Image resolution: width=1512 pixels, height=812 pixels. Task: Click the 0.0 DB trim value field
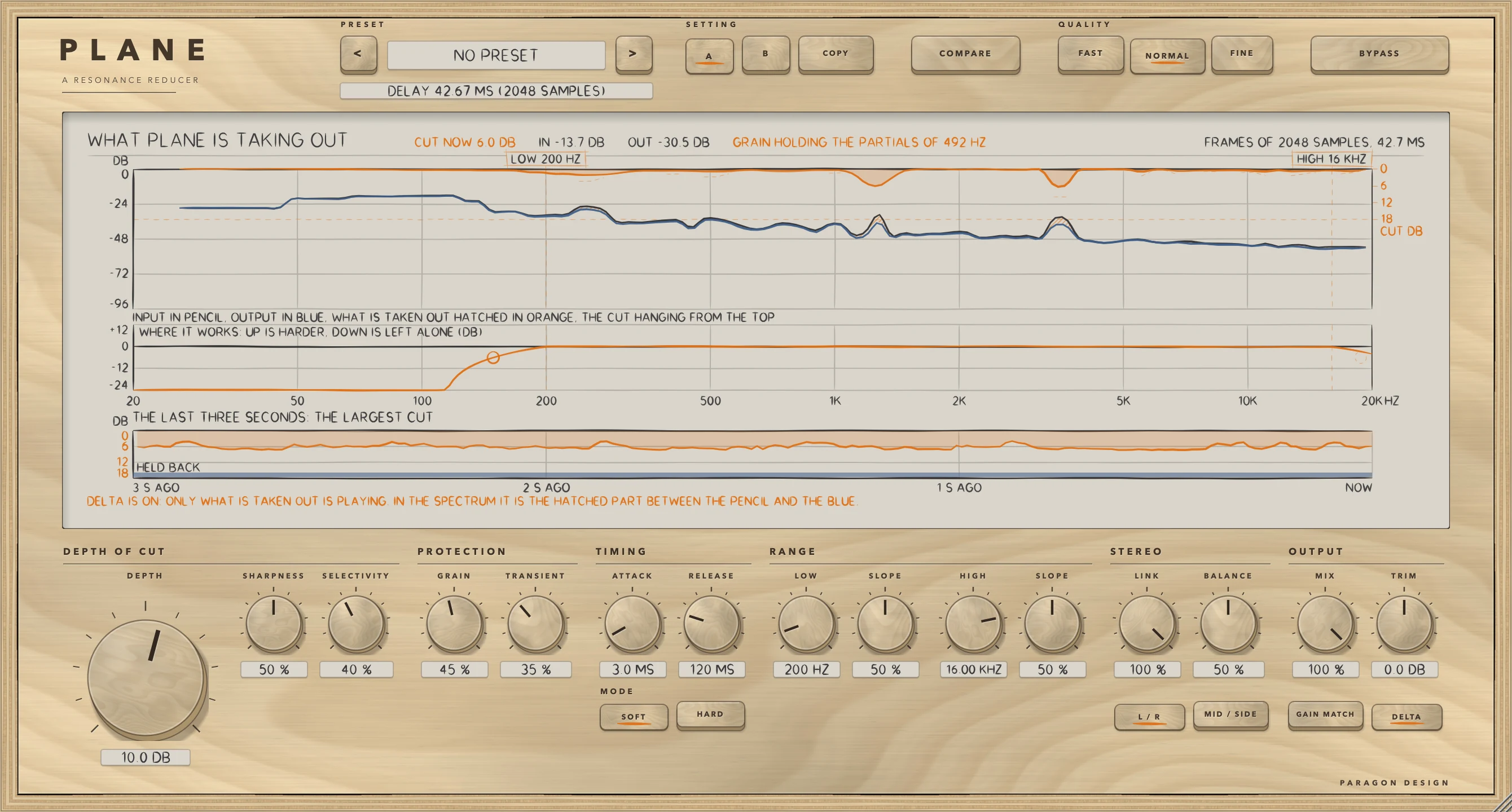pos(1405,669)
